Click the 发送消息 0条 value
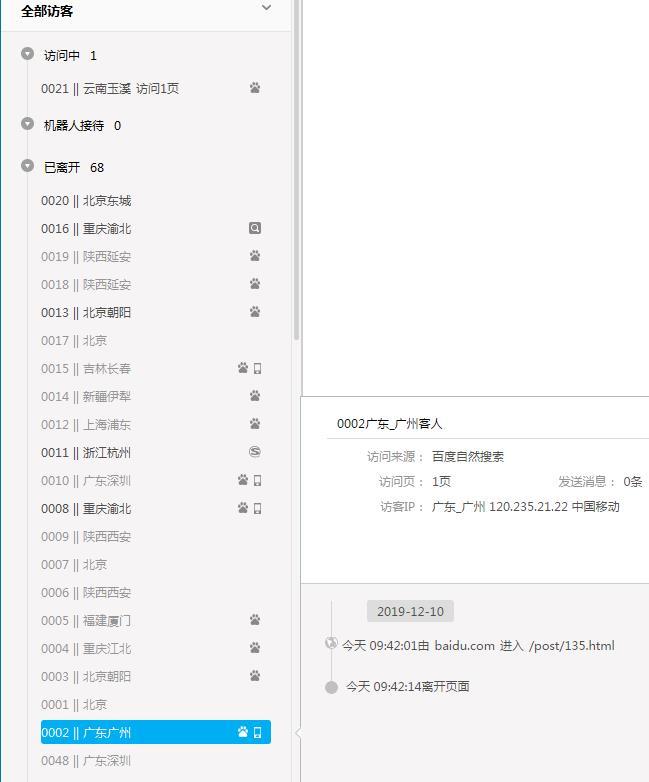Viewport: 649px width, 782px height. click(633, 481)
